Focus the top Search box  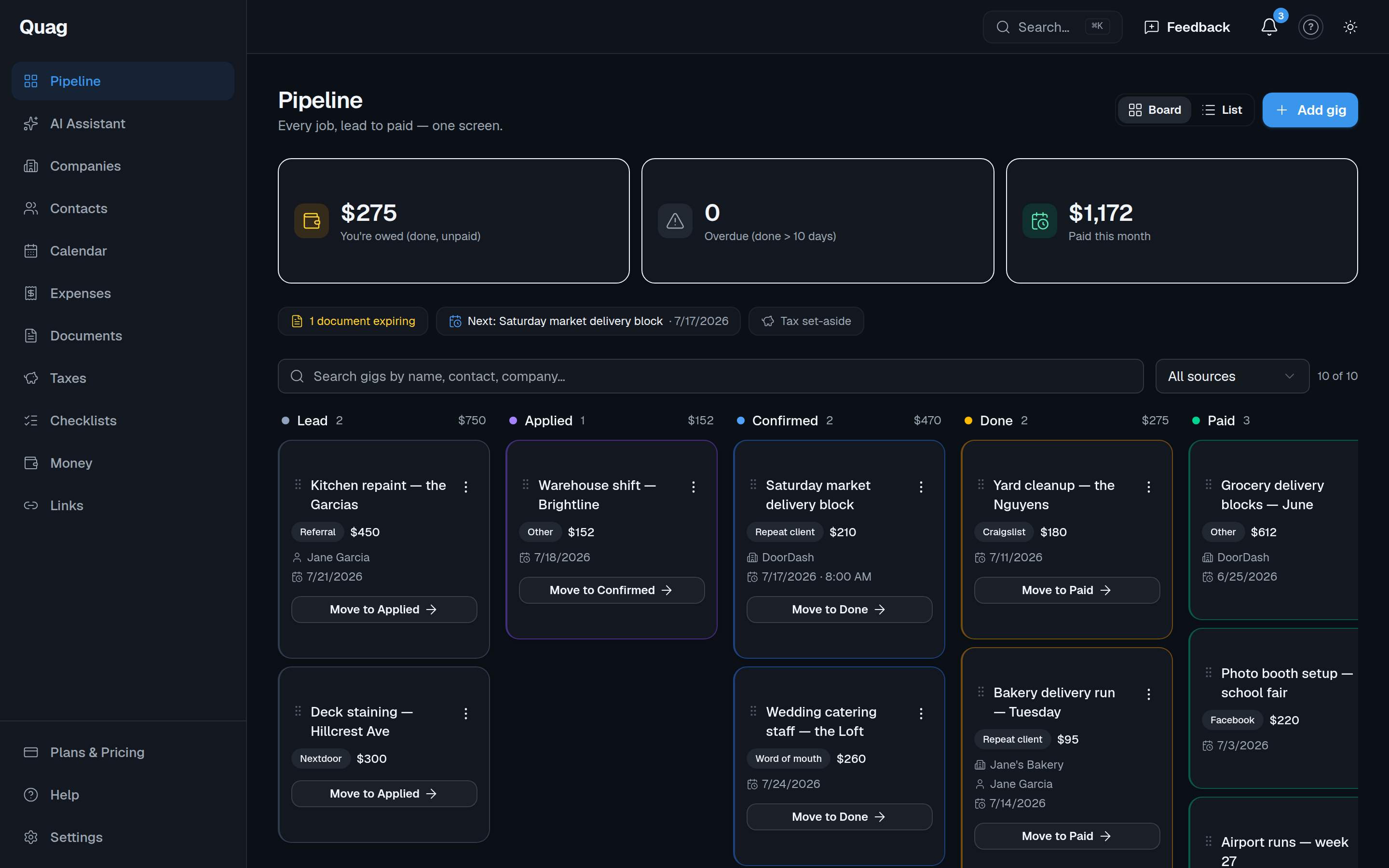[1052, 27]
